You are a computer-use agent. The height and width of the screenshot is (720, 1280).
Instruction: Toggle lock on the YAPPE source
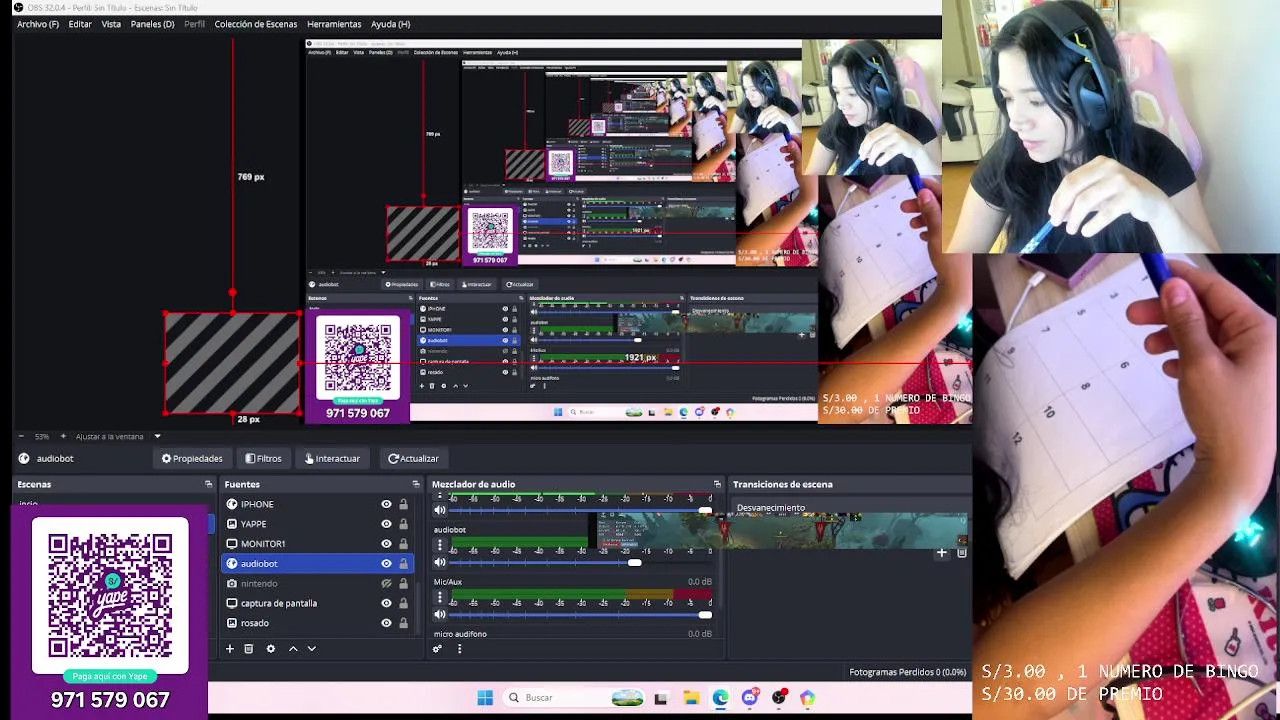pos(403,524)
